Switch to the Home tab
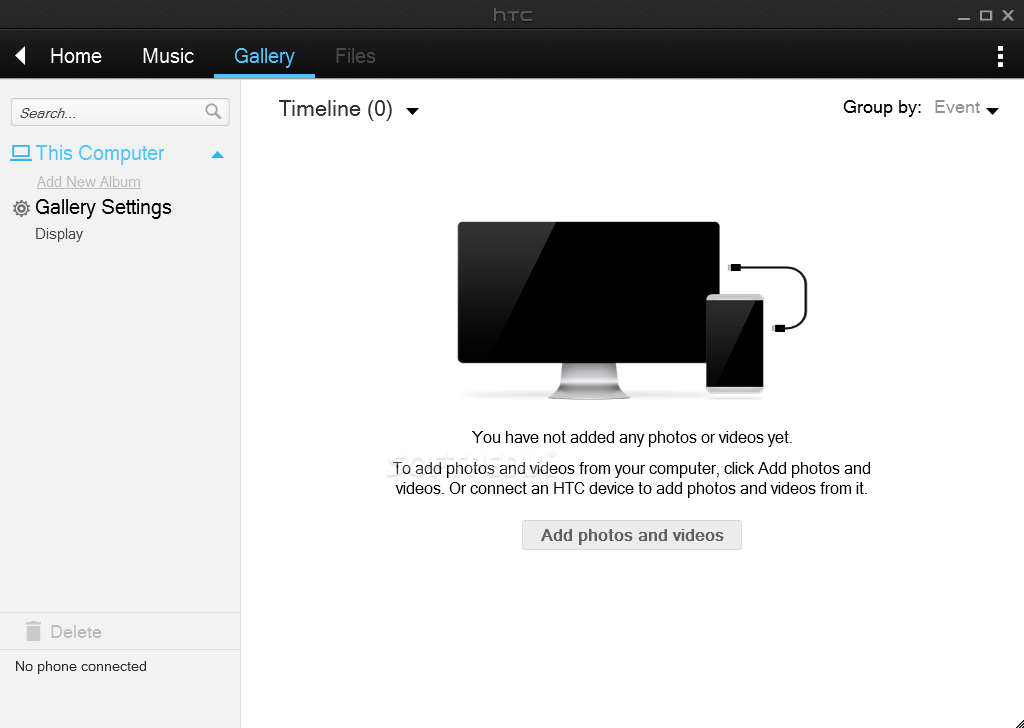The height and width of the screenshot is (728, 1024). [76, 56]
